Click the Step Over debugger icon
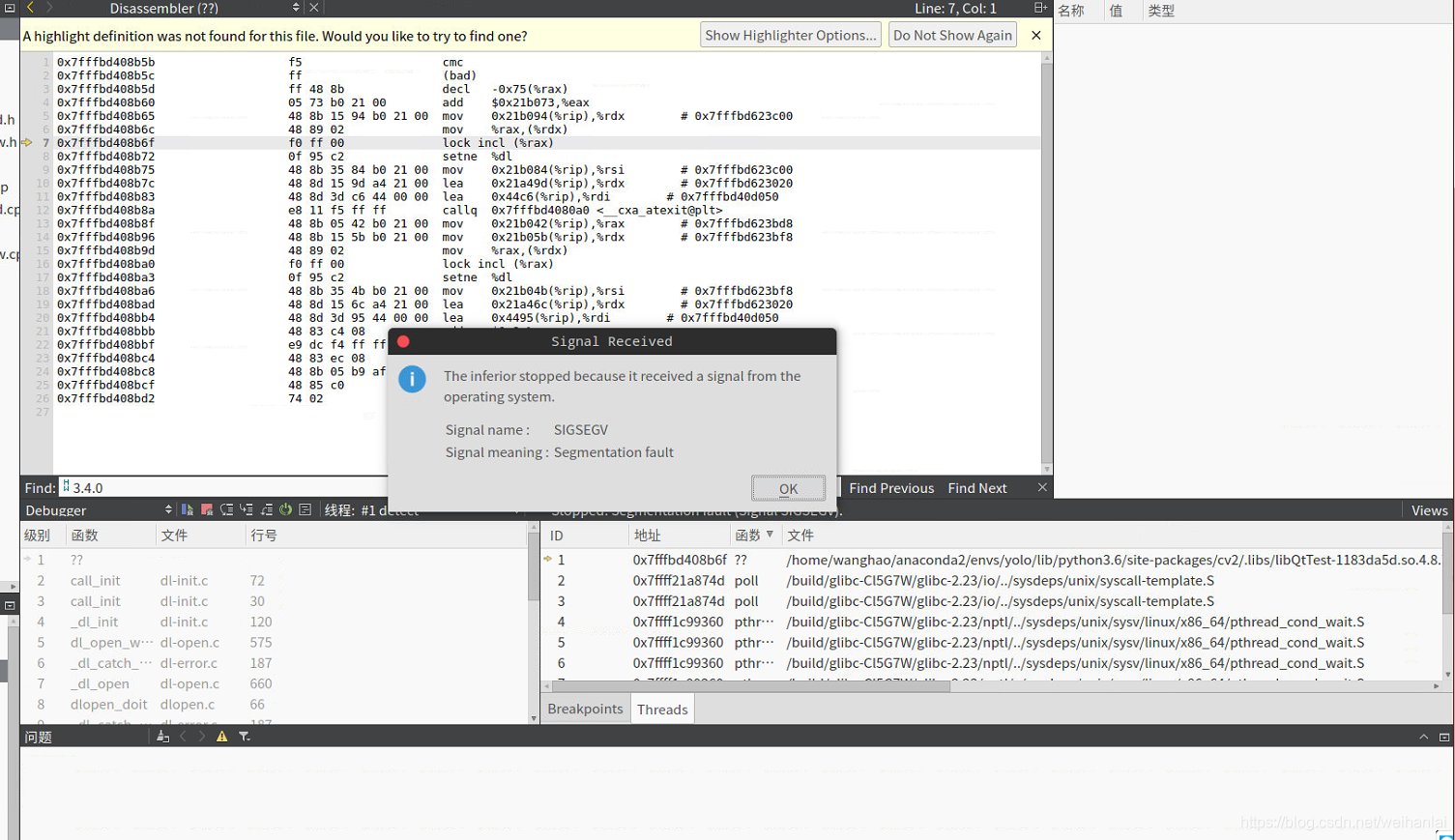 [226, 509]
